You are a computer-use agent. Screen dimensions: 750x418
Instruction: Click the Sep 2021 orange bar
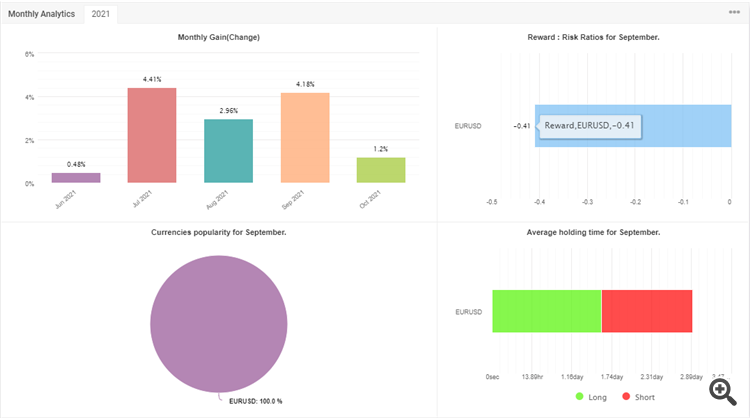point(305,138)
